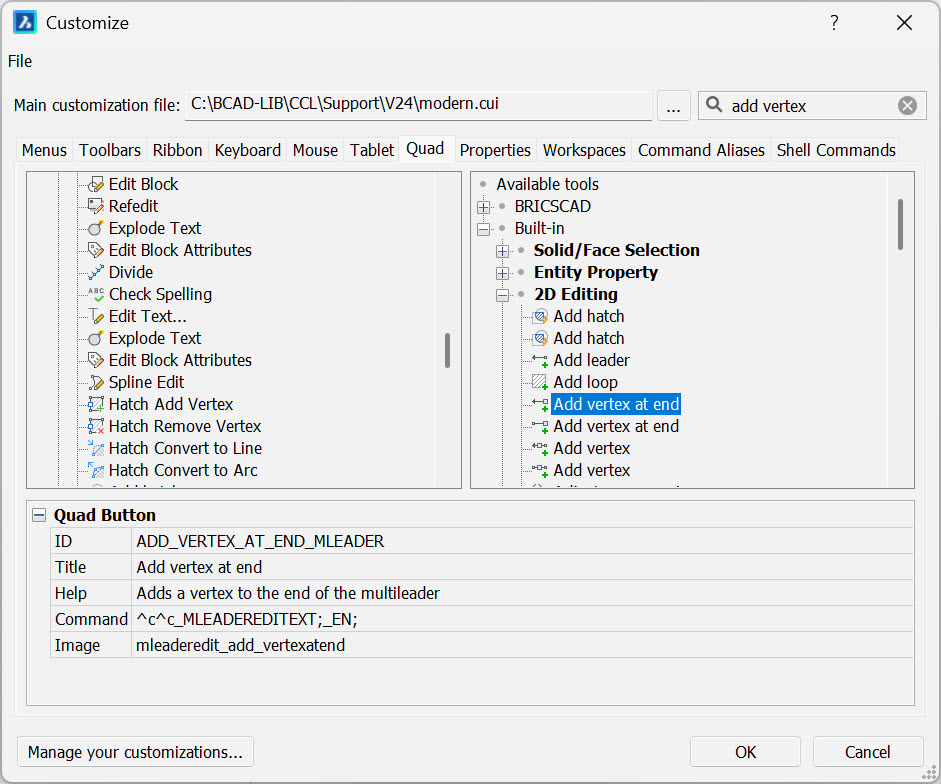Click the browse '...' button
941x784 pixels.
673,106
